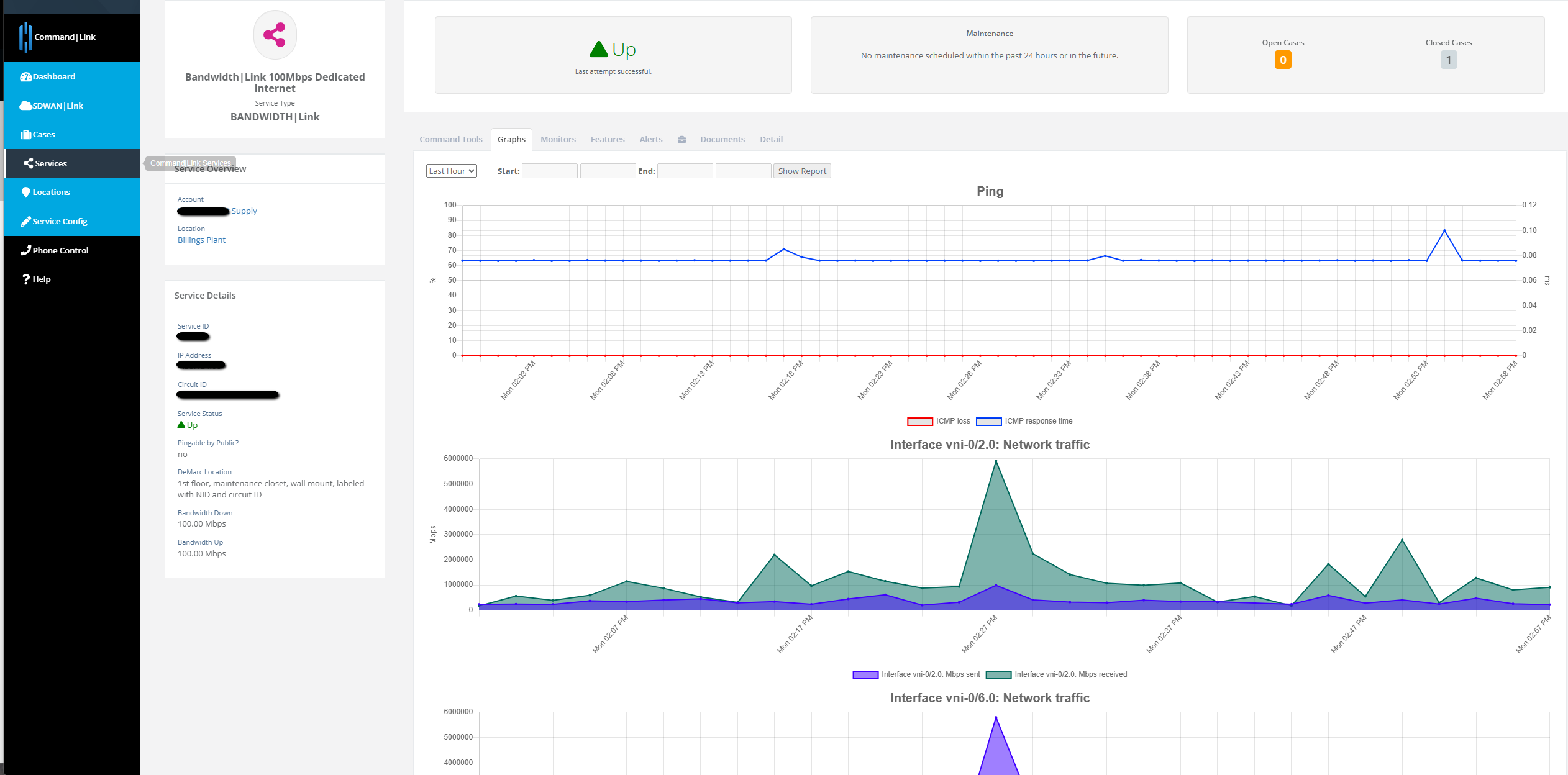Screen dimensions: 1568x775
Task: Click the Last attempt successful text
Action: click(613, 72)
